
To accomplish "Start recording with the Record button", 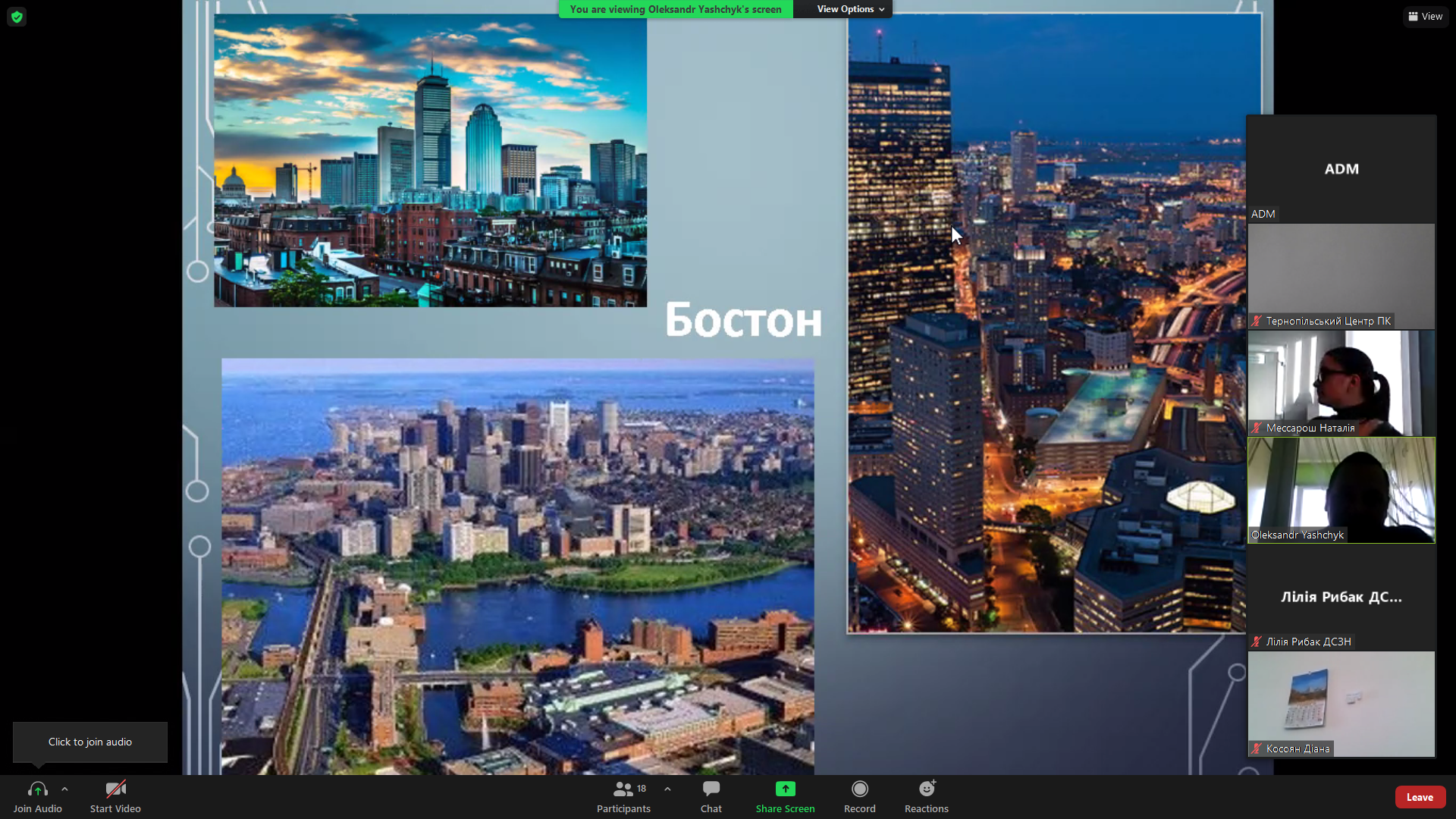I will click(860, 797).
